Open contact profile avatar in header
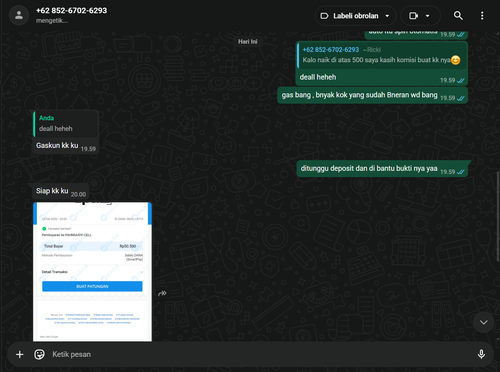Image resolution: width=500 pixels, height=372 pixels. [x=19, y=15]
